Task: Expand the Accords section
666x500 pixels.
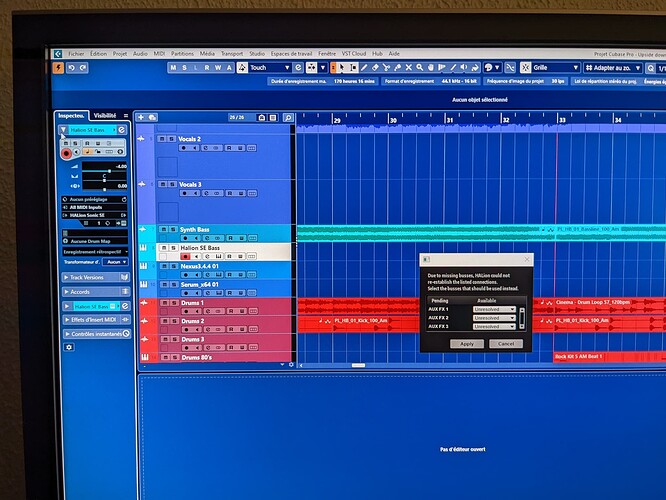Action: [96, 292]
